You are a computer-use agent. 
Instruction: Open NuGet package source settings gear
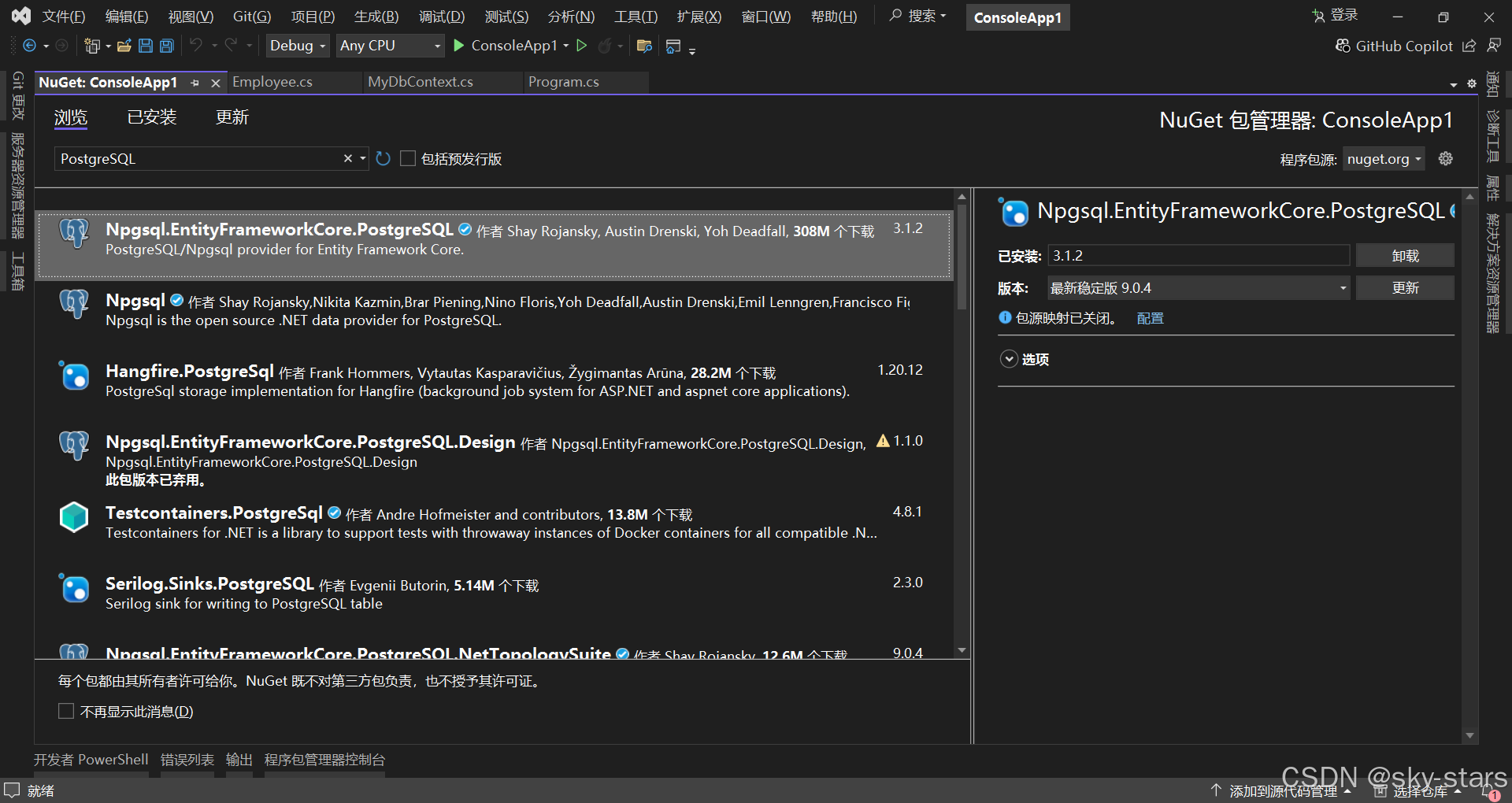click(1446, 158)
